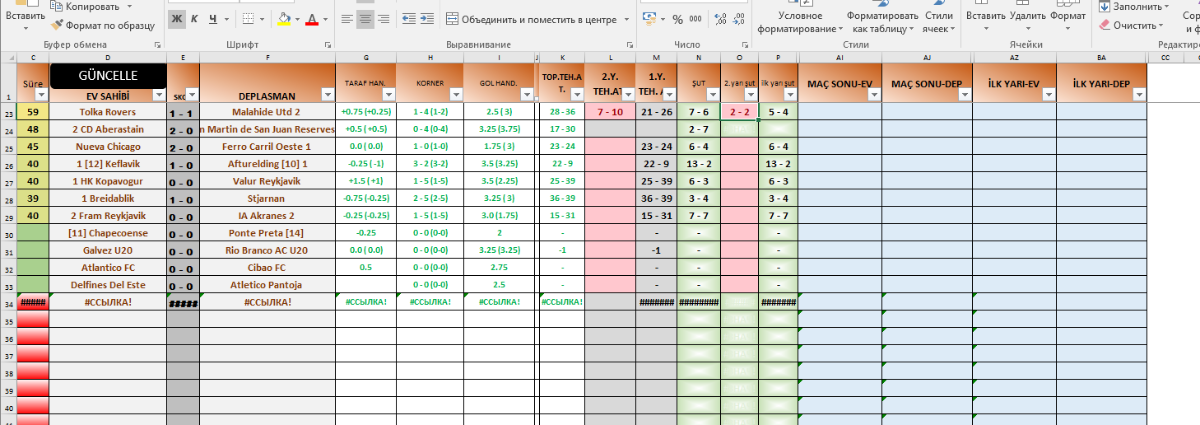The width and height of the screenshot is (1200, 425).
Task: Align text to the right
Action: [386, 19]
